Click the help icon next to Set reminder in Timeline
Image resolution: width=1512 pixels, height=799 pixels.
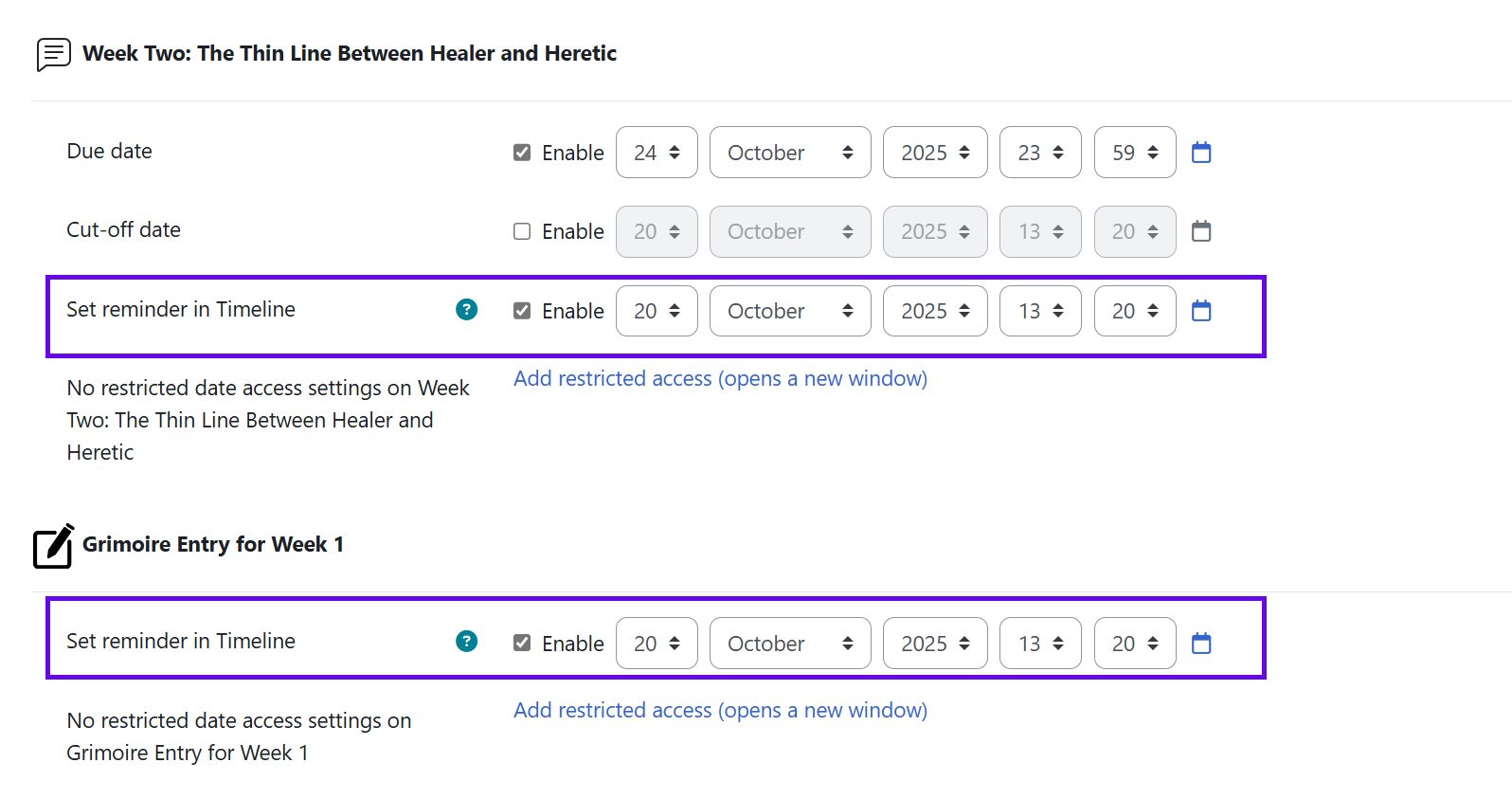pyautogui.click(x=466, y=309)
